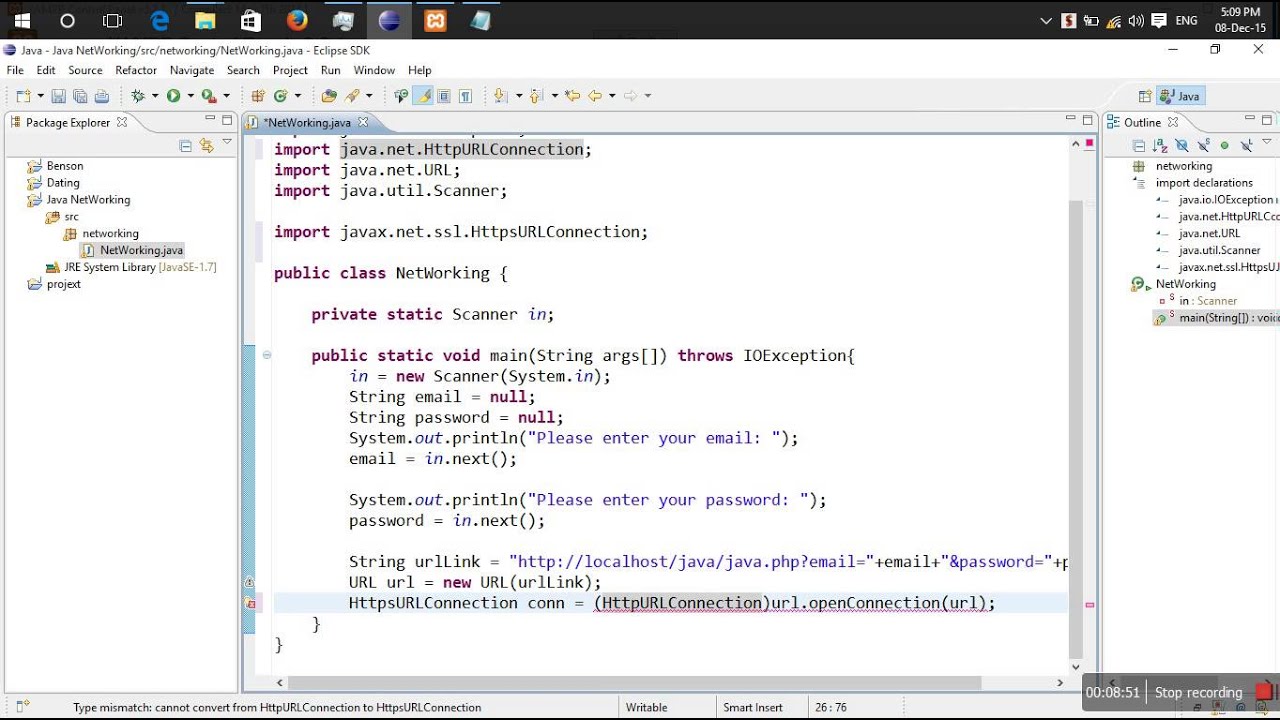Viewport: 1280px width, 720px height.
Task: Collapse all in the Outline view
Action: coord(1139,145)
